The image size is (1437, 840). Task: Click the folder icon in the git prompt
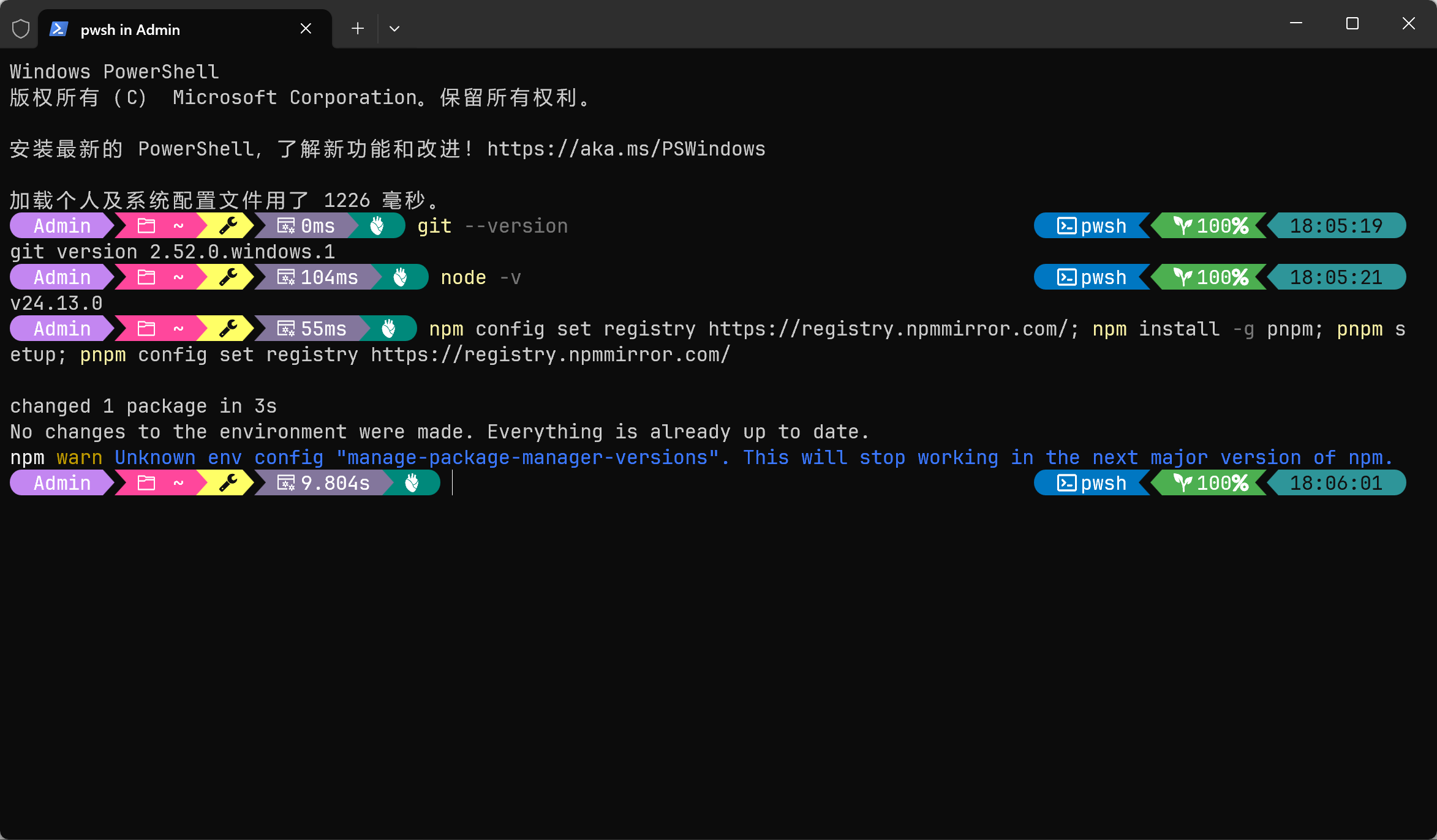tap(146, 226)
